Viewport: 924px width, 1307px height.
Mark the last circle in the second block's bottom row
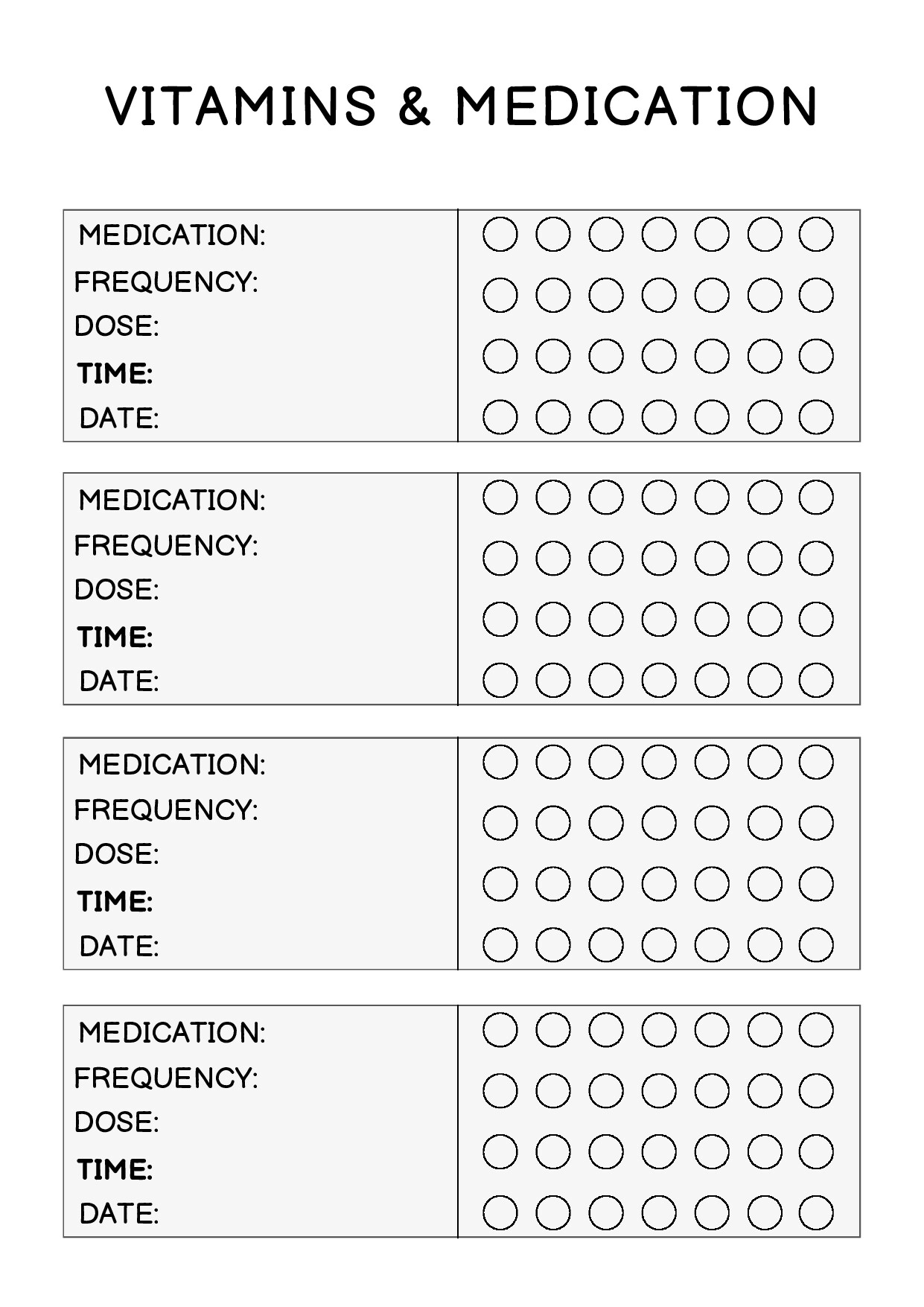[x=816, y=680]
